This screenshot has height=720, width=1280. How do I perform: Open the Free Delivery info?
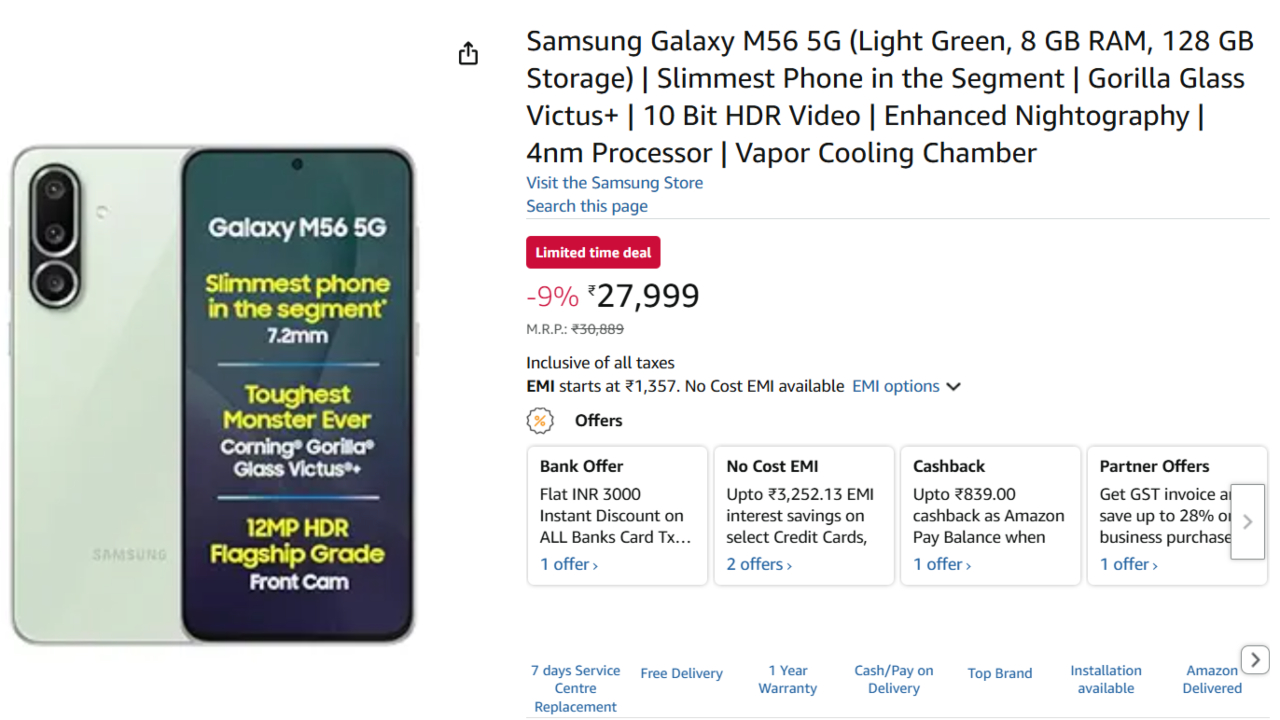681,674
